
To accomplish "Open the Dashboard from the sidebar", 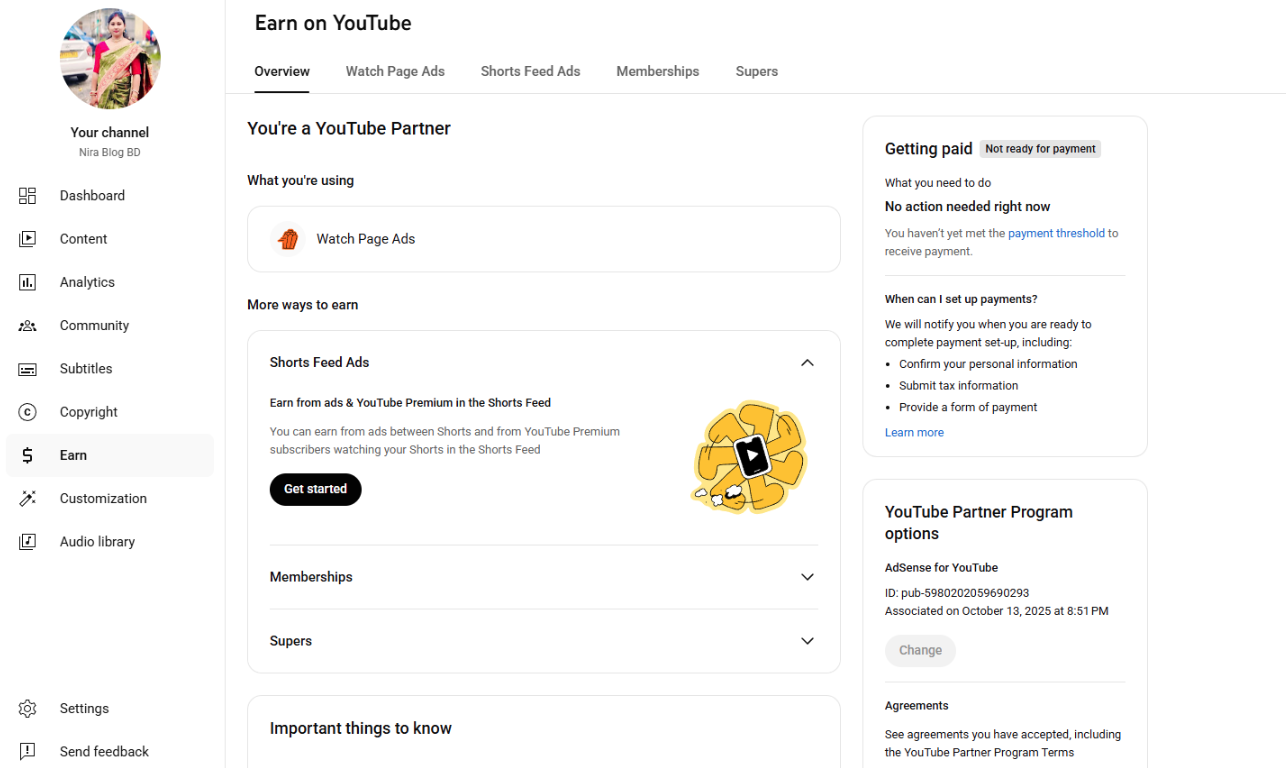I will [27, 195].
